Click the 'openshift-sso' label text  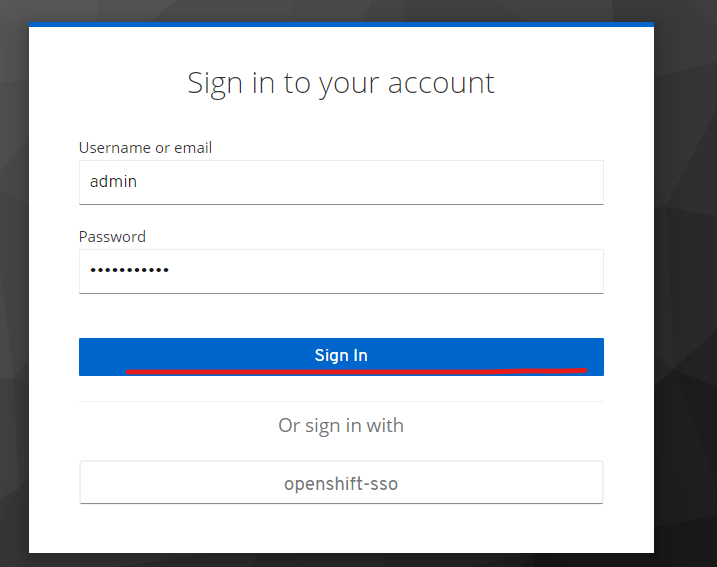pyautogui.click(x=341, y=484)
